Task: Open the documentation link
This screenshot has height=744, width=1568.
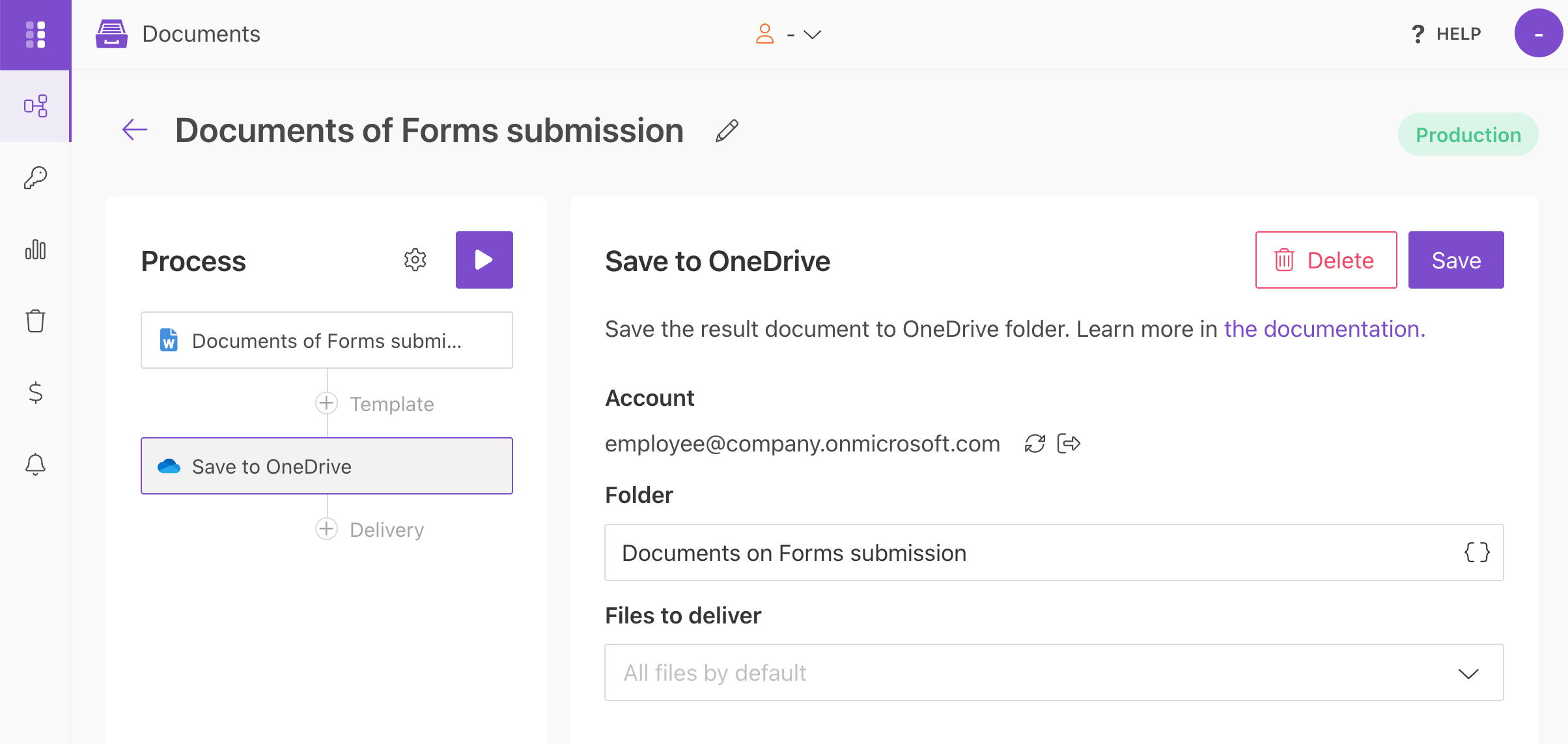Action: pyautogui.click(x=1324, y=329)
